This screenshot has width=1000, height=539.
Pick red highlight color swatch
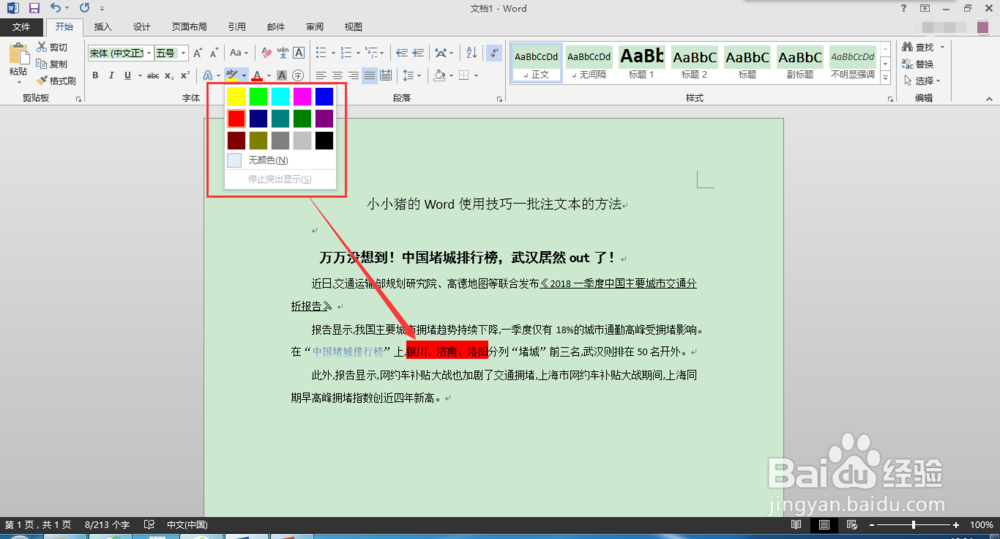(x=236, y=119)
